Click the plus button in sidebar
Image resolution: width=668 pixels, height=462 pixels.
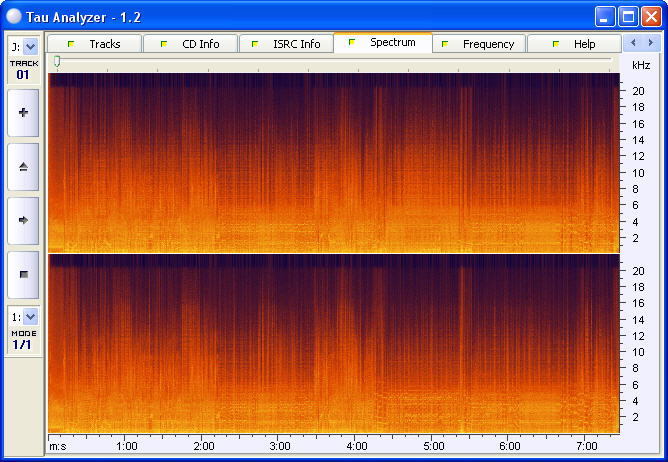(x=23, y=113)
